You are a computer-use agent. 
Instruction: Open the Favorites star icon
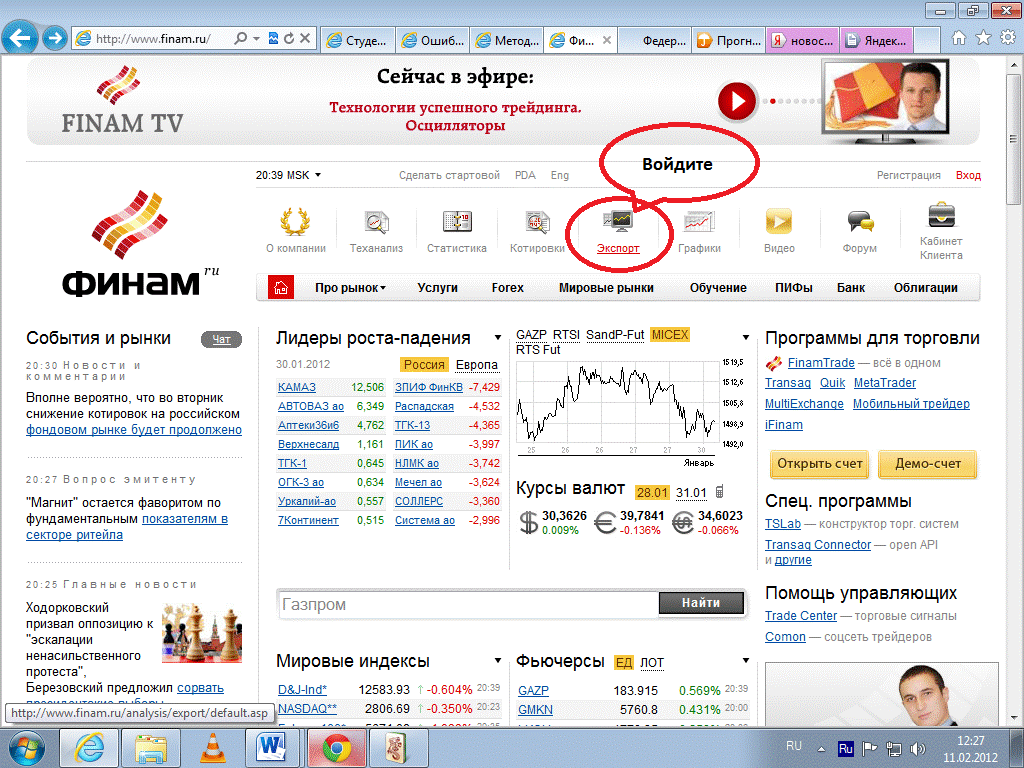tap(983, 38)
